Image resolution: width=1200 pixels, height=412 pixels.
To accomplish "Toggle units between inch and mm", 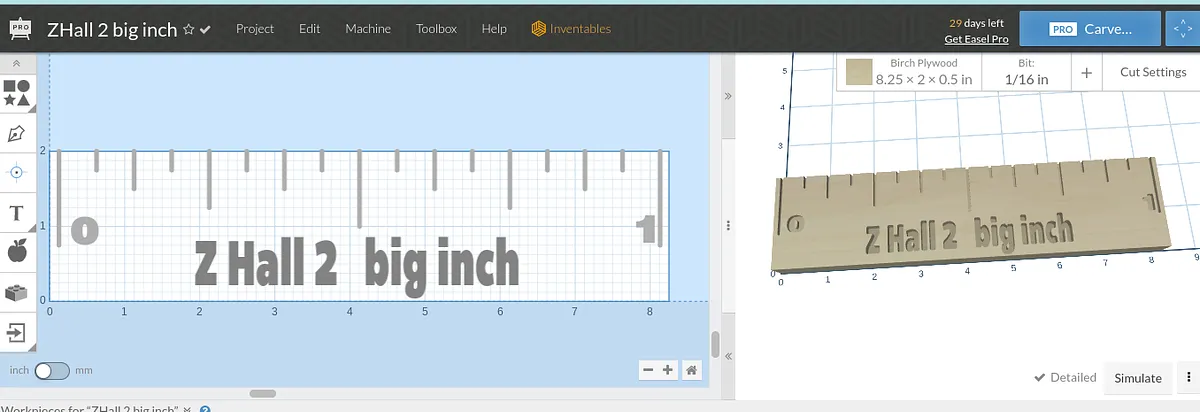I will [52, 371].
